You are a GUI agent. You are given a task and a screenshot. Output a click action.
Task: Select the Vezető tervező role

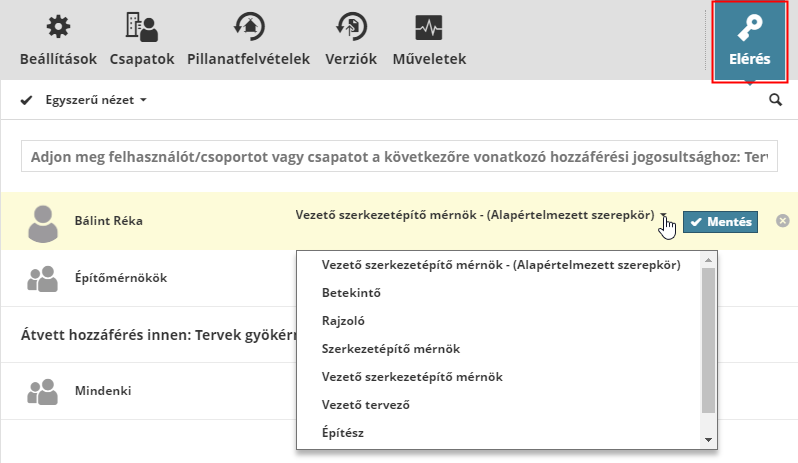click(x=366, y=405)
